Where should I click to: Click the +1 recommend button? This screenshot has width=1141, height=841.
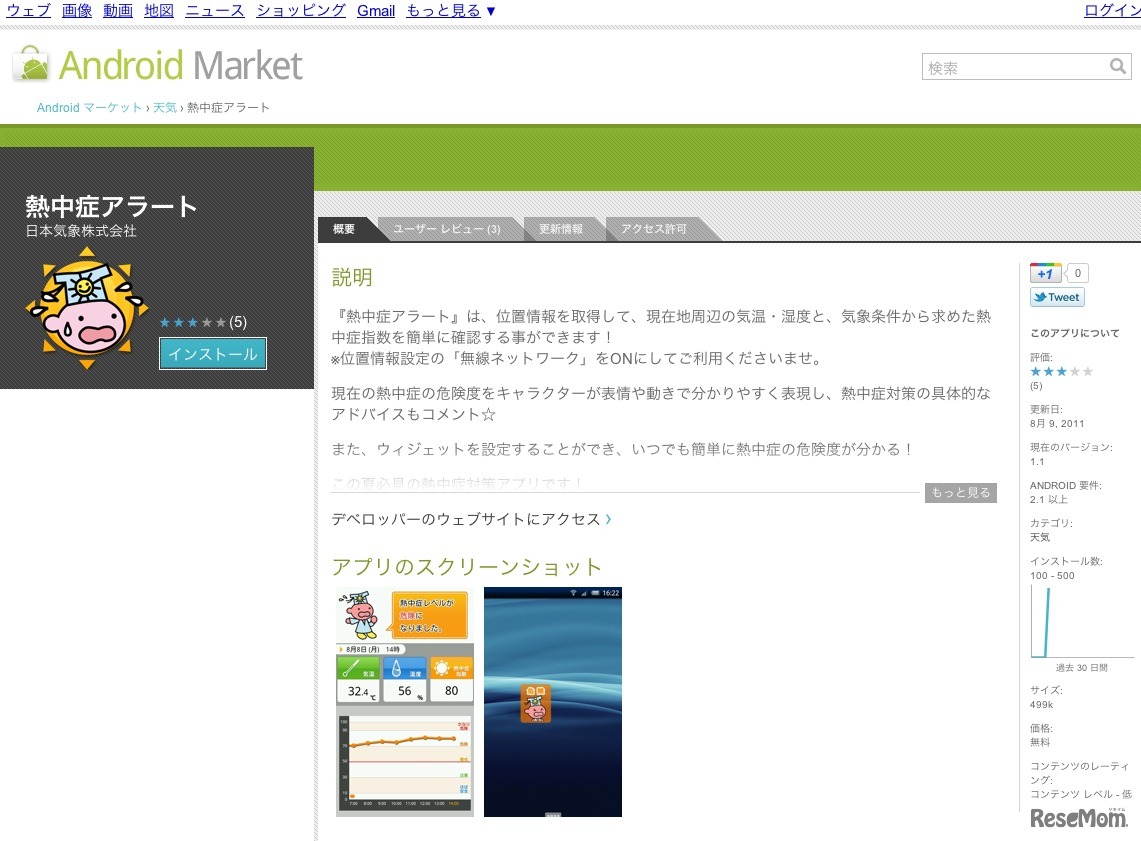(1045, 272)
